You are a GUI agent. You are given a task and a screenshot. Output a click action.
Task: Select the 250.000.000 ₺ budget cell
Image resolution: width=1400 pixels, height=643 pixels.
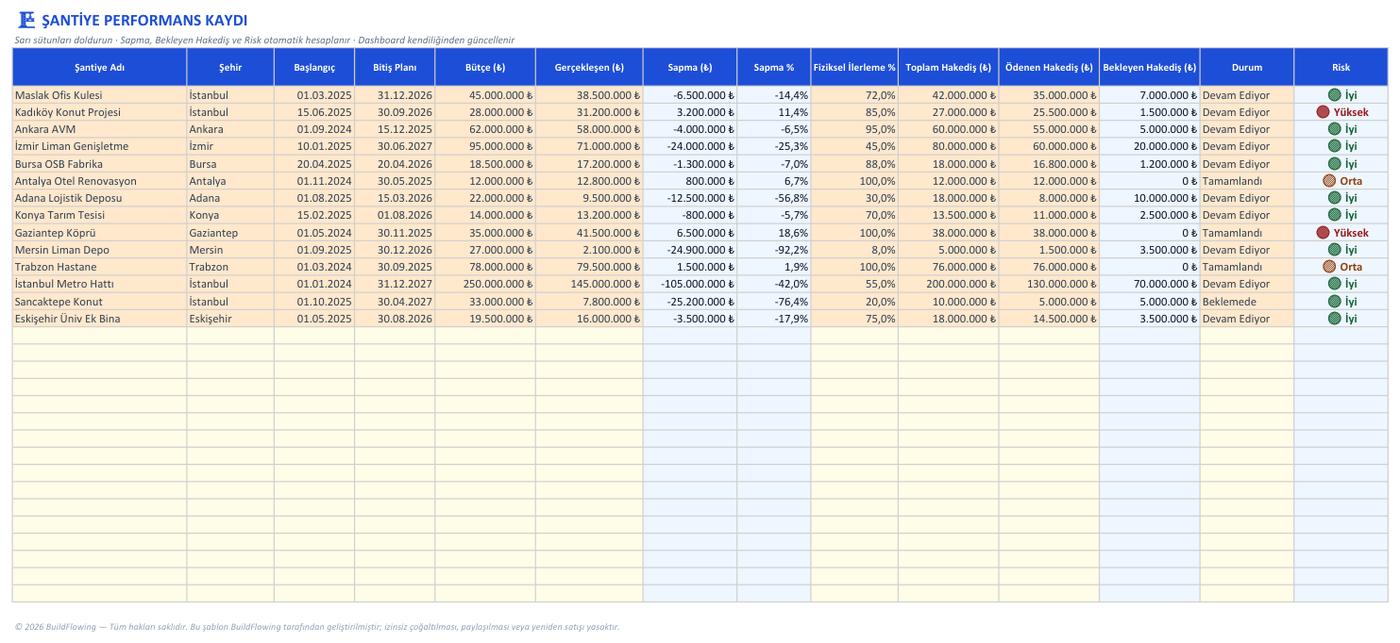click(x=485, y=284)
